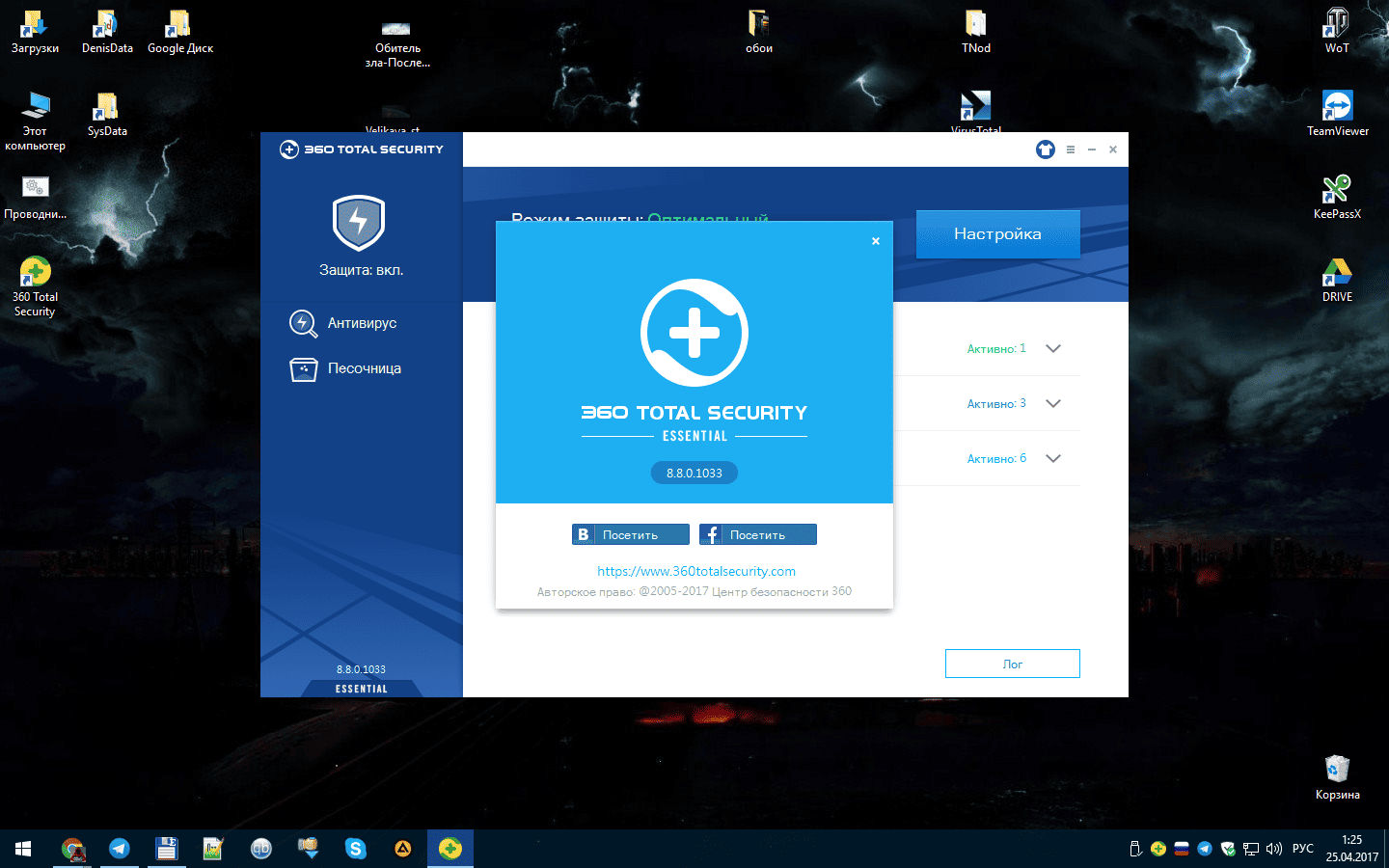Open the Google Диск desktop shortcut
Screen dimensions: 1389x868
click(180, 33)
